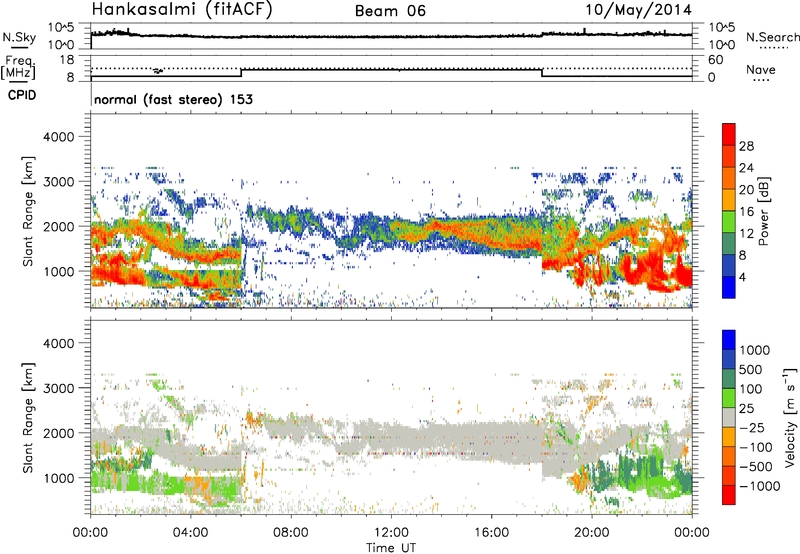Click the 'Velocity [m s-1]' color bar label
The height and width of the screenshot is (554, 800).
790,417
